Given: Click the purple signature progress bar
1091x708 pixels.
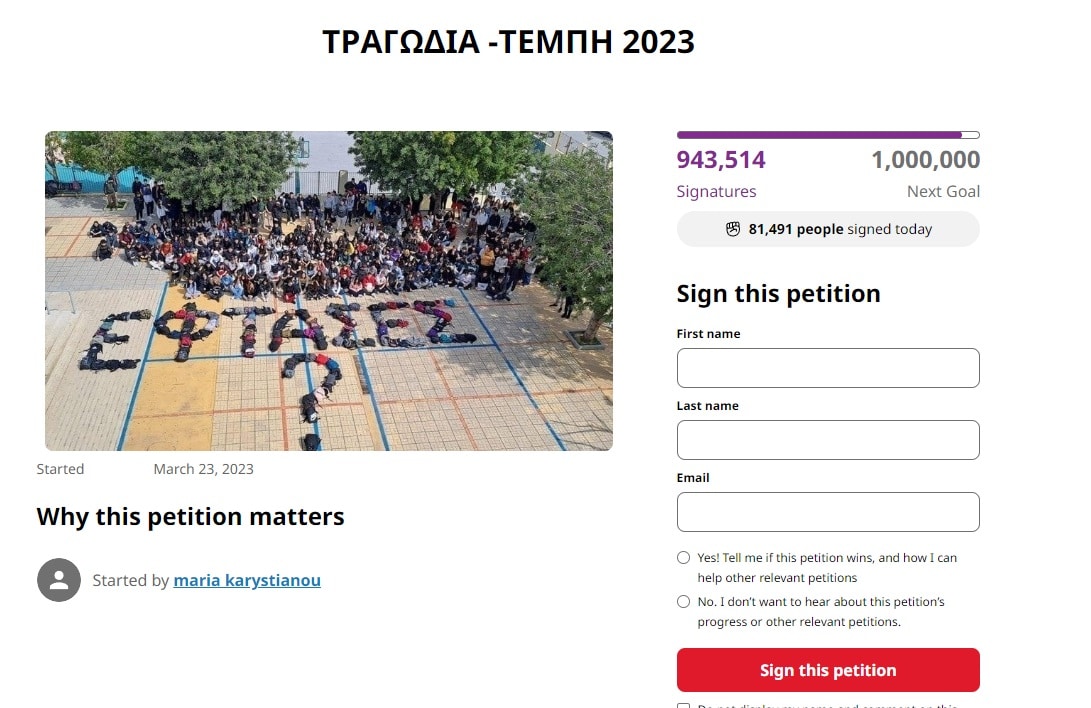Looking at the screenshot, I should (x=828, y=135).
